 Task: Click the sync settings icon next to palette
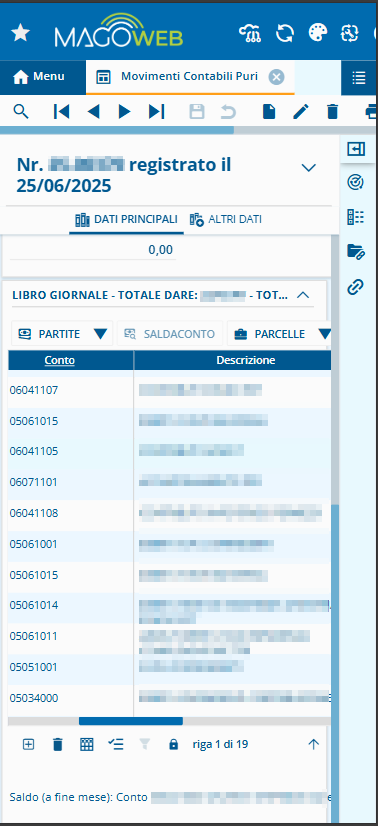349,33
